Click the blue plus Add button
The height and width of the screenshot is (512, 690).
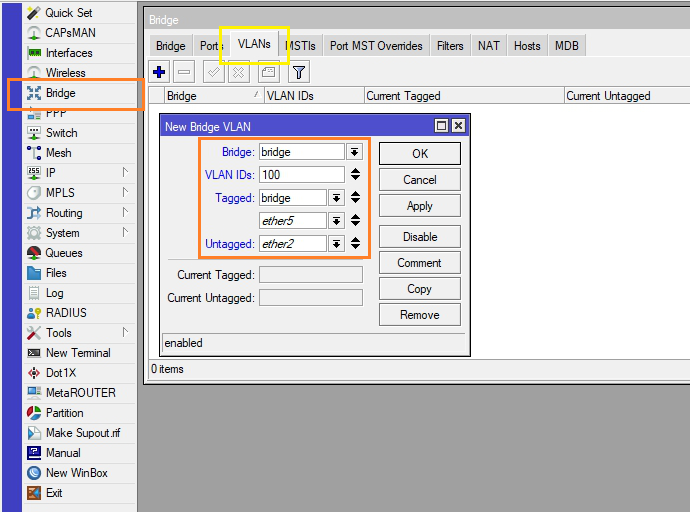click(160, 72)
